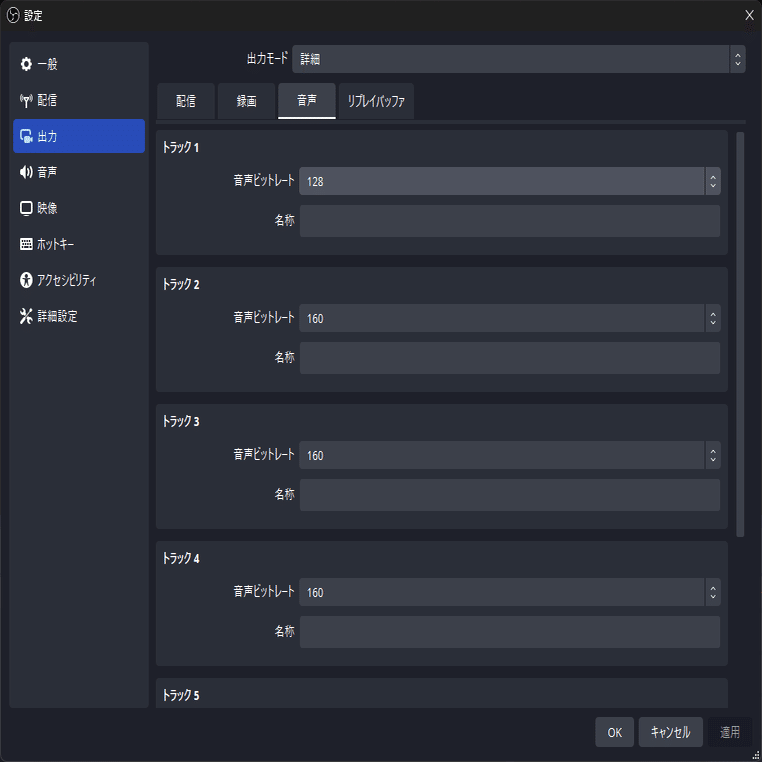Click the OK button

(614, 732)
